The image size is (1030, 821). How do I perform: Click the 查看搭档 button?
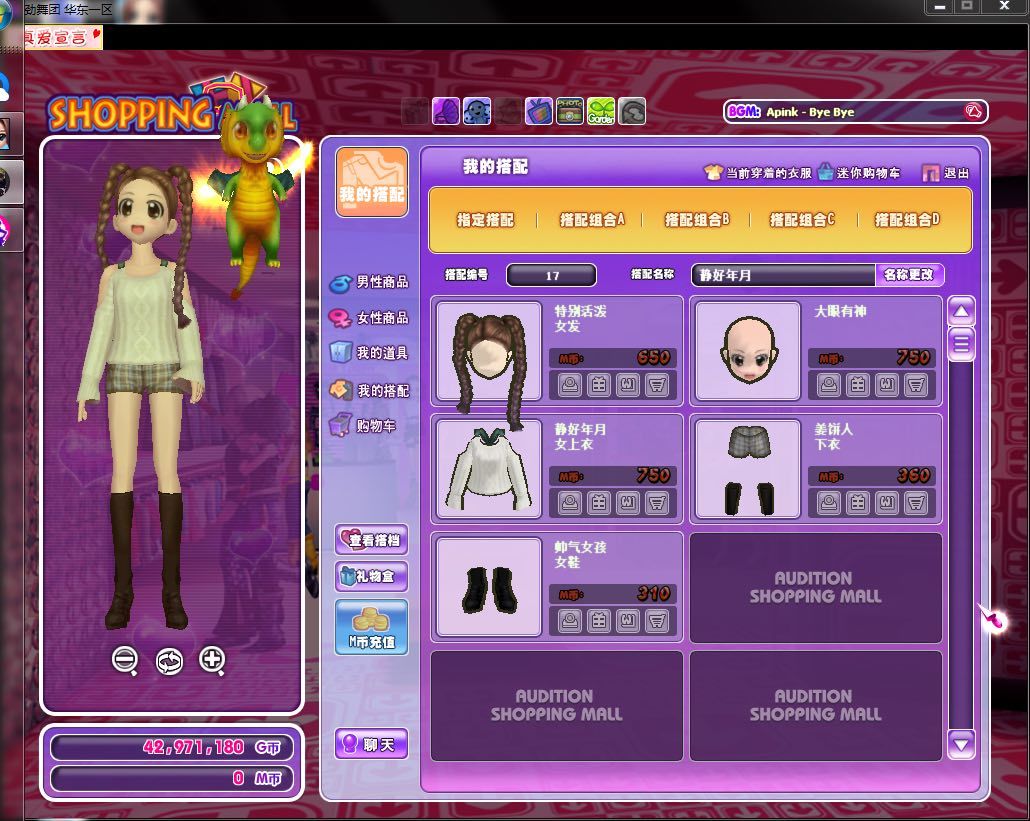click(372, 540)
